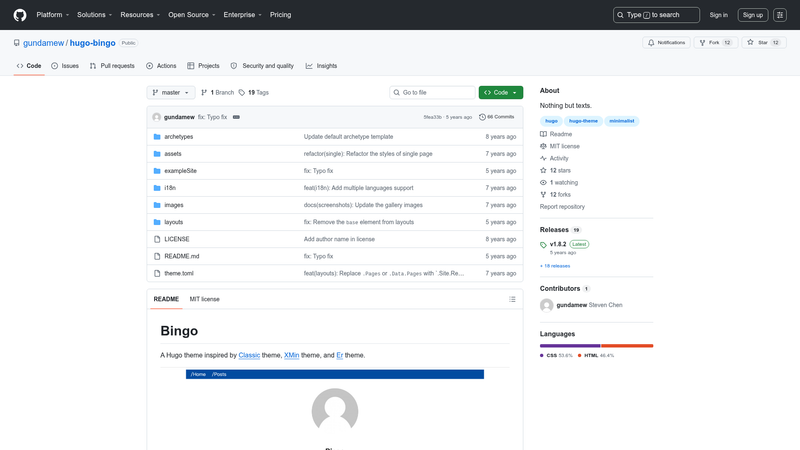This screenshot has height=450, width=800.
Task: Open the Classic theme link in README
Action: (249, 355)
